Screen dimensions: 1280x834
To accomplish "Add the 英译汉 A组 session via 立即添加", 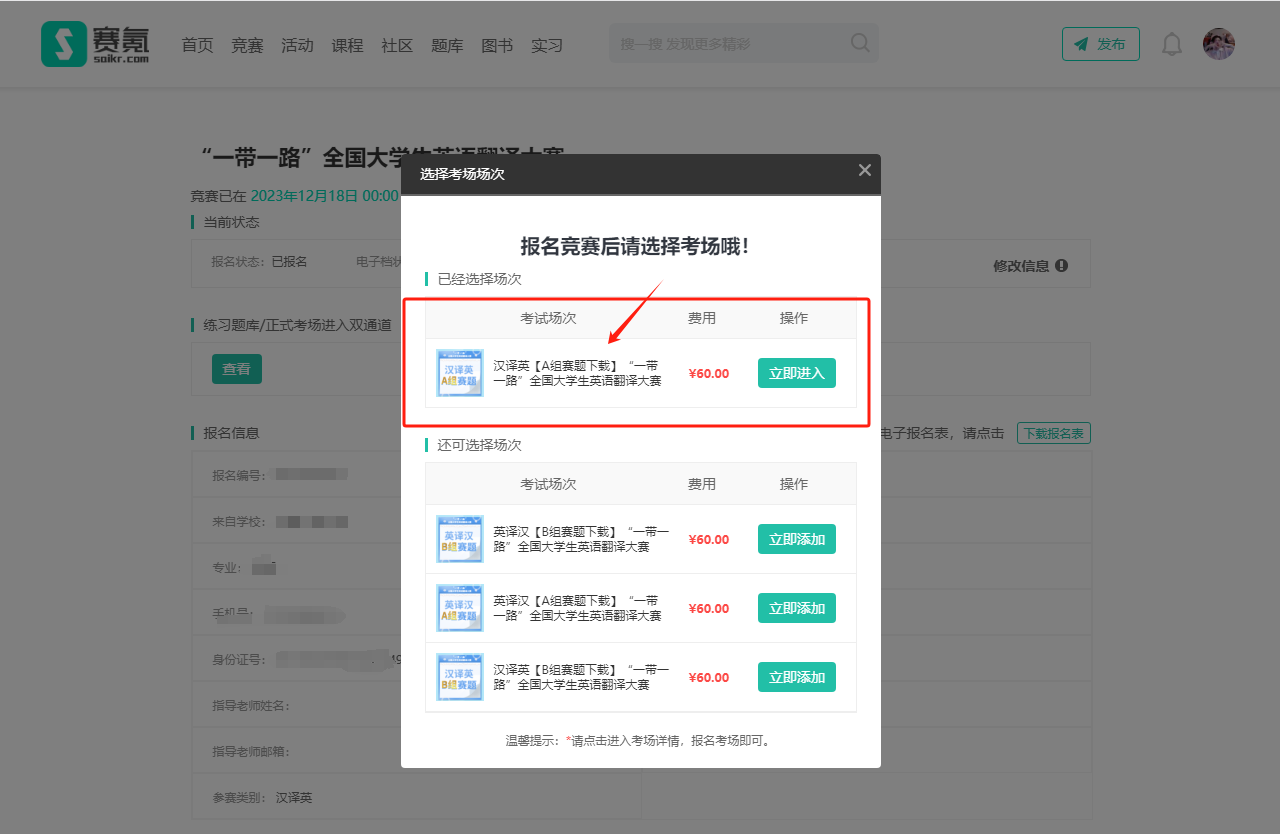I will tap(796, 609).
